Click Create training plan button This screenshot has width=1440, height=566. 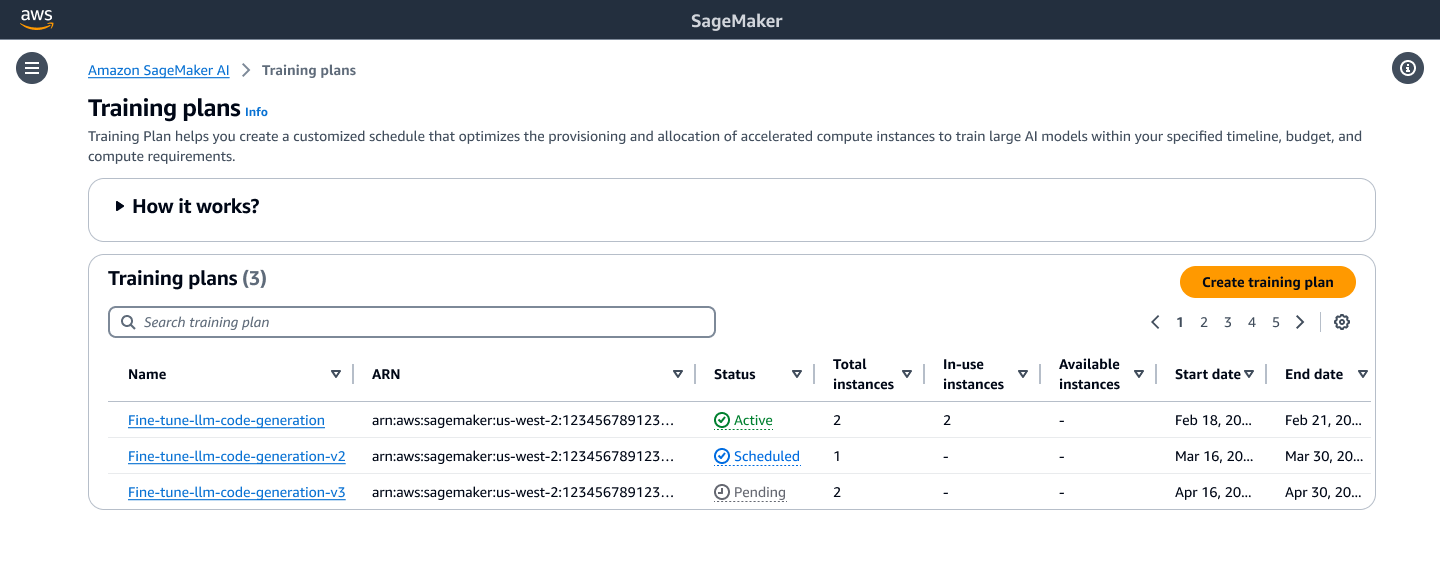click(1268, 282)
